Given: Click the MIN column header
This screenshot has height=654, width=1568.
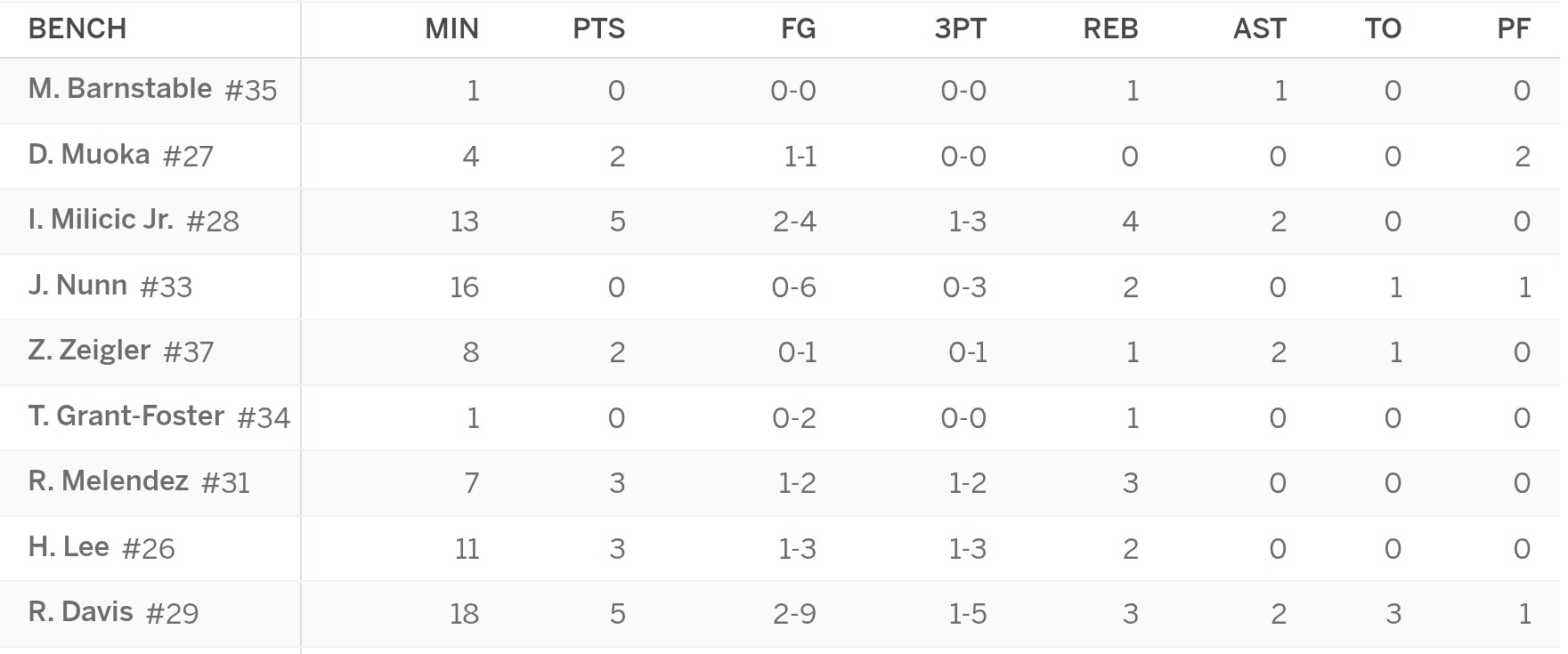Looking at the screenshot, I should click(x=452, y=28).
